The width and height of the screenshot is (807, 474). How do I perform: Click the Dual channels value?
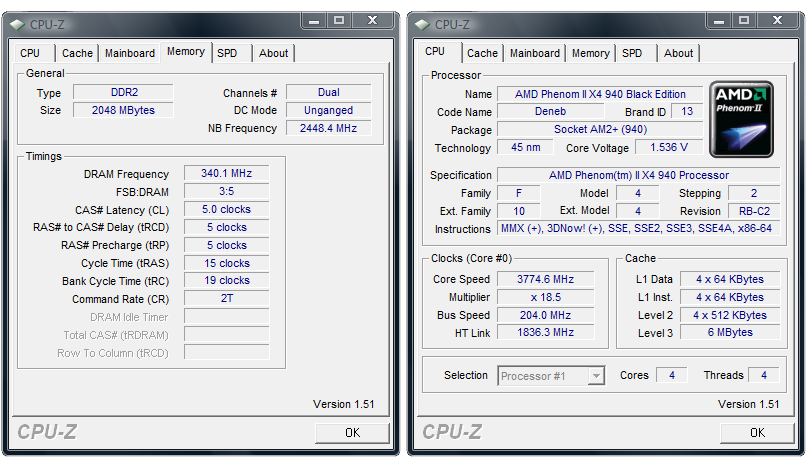click(328, 93)
